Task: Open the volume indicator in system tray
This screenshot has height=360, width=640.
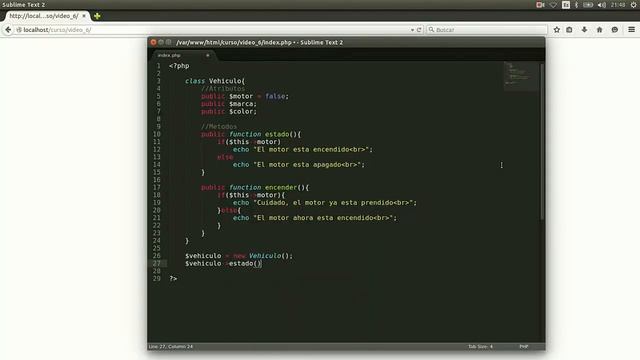Action: 602,5
